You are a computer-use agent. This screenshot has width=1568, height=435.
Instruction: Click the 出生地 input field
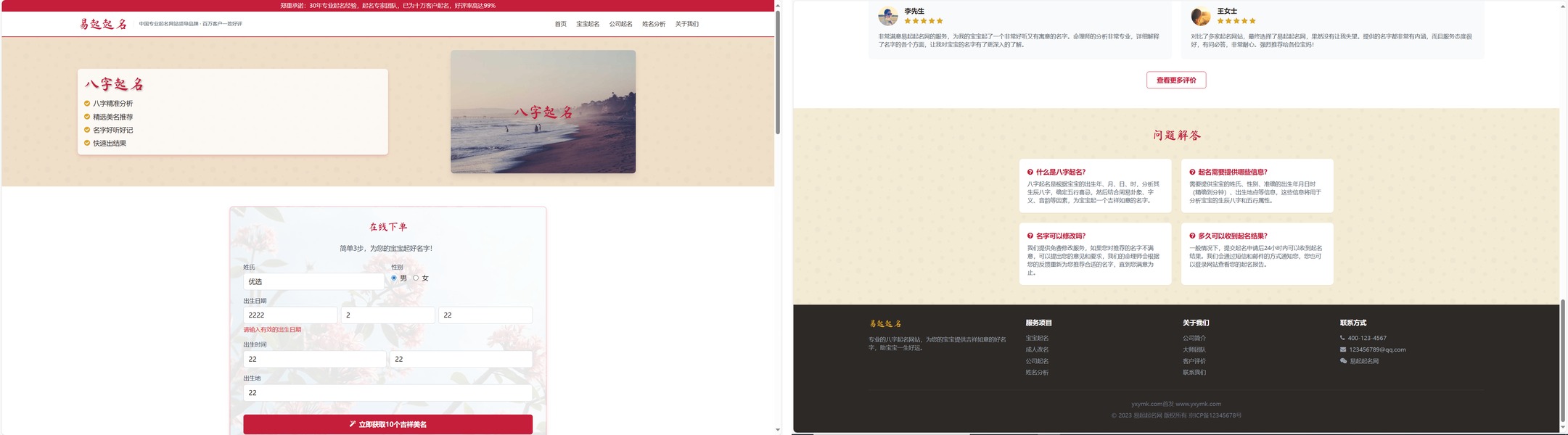pyautogui.click(x=387, y=393)
